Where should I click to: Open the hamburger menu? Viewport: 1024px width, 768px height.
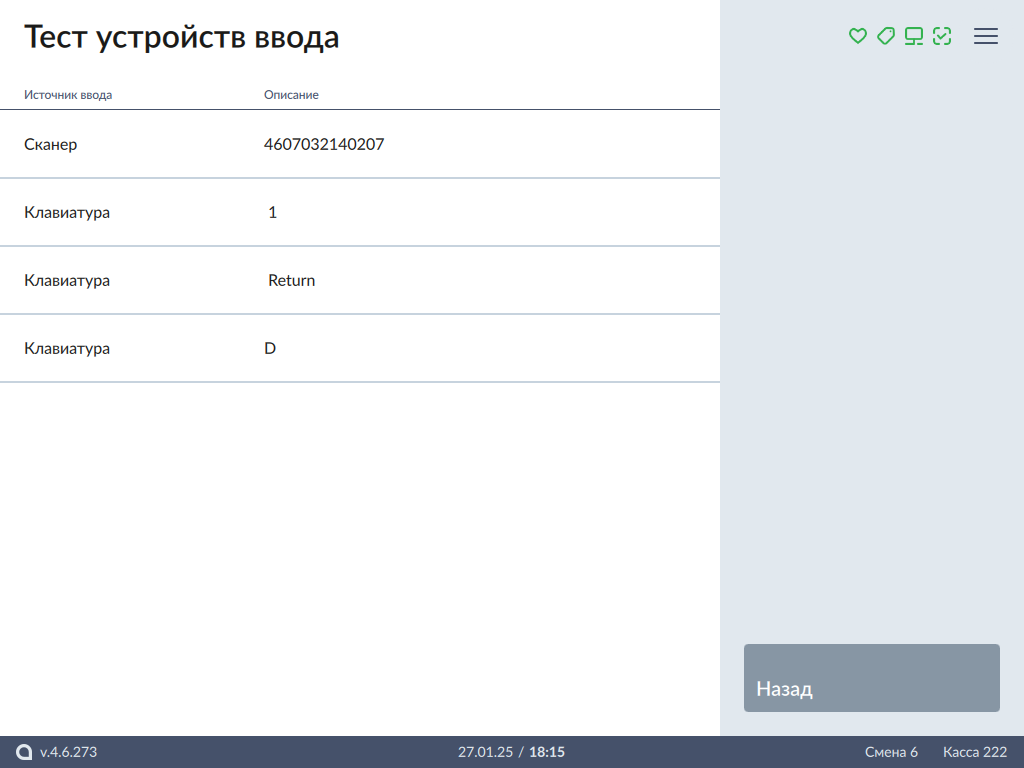coord(986,36)
